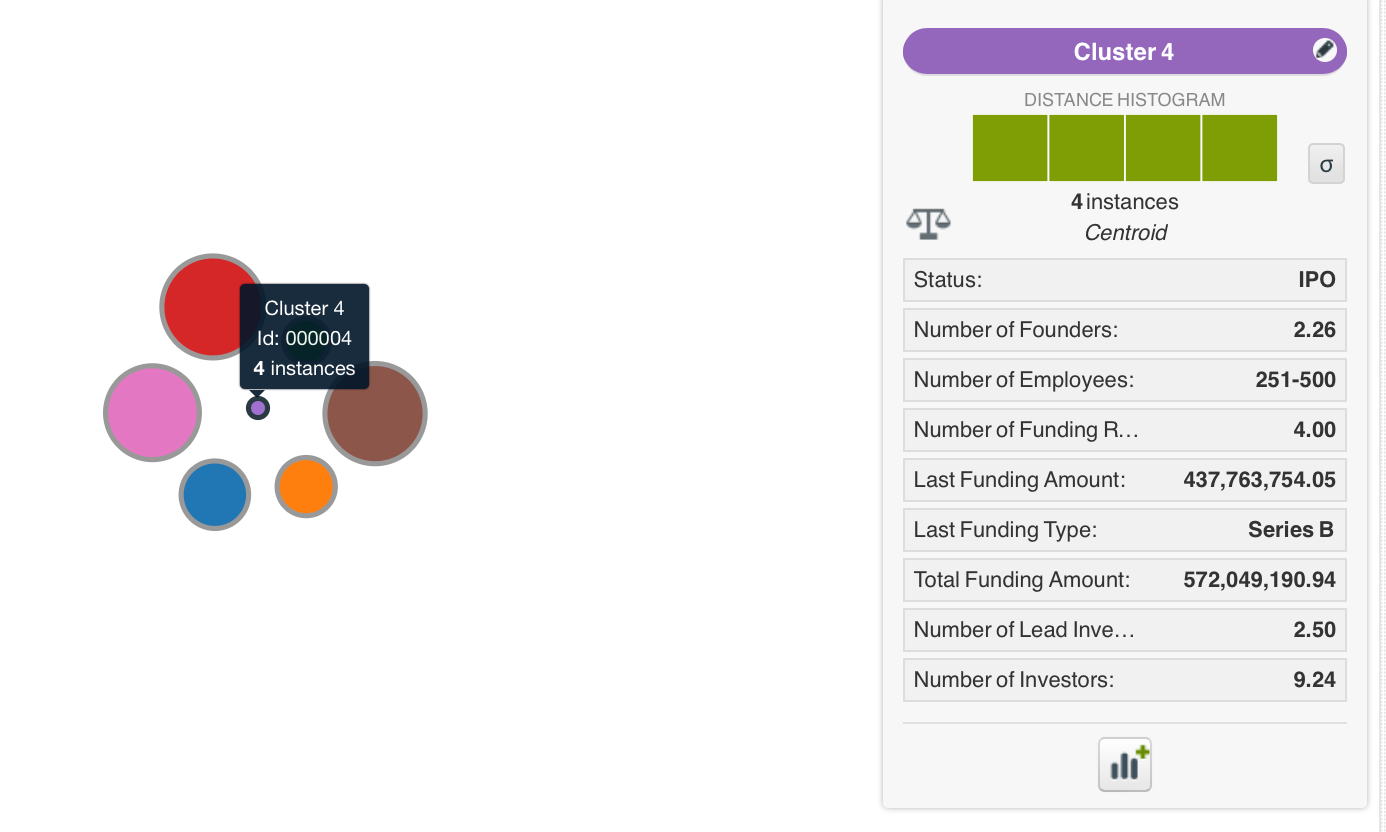Click the first distance histogram bar
This screenshot has width=1386, height=832.
point(1010,148)
